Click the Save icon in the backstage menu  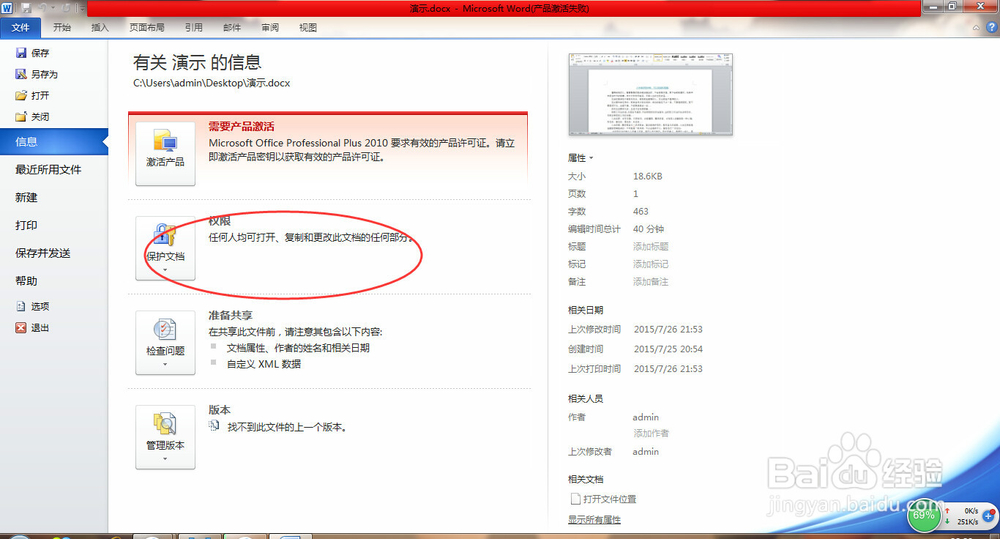tap(21, 53)
